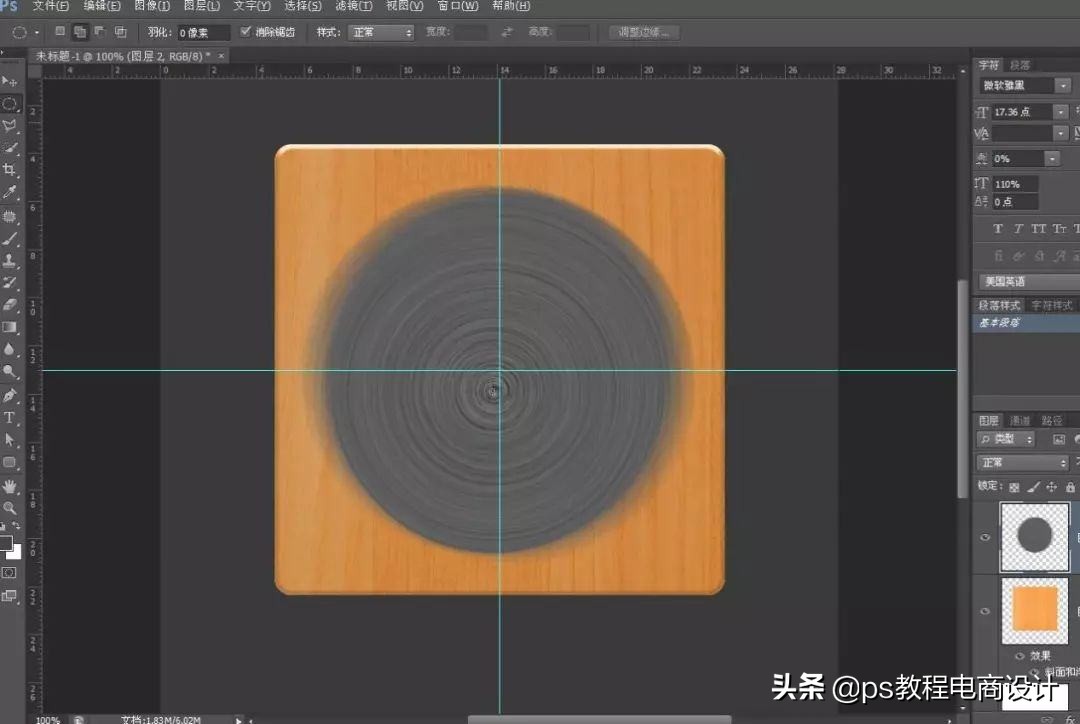Click the lock transparent pixels icon
The height and width of the screenshot is (724, 1080).
point(1014,487)
